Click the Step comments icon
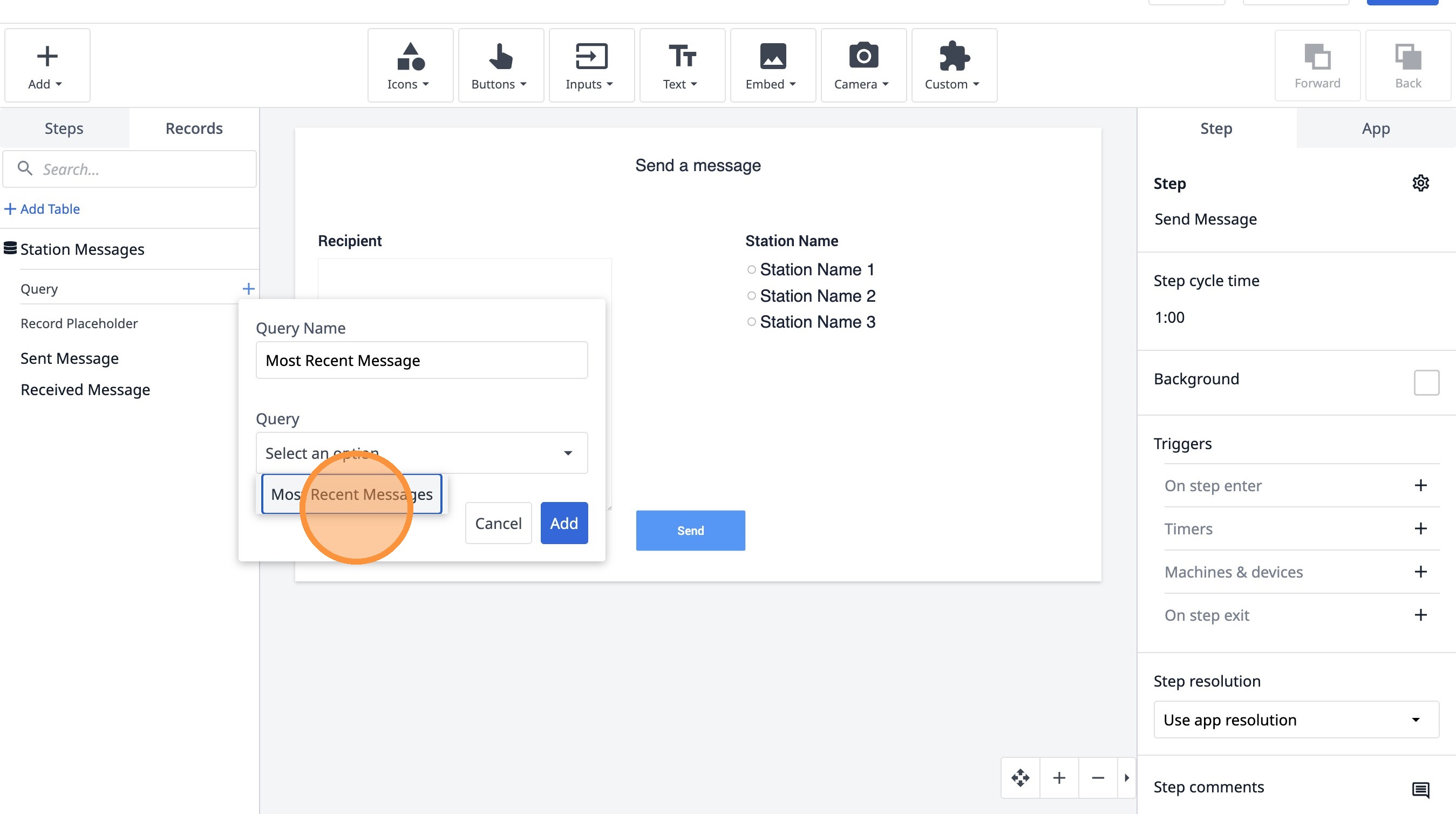 click(1420, 789)
